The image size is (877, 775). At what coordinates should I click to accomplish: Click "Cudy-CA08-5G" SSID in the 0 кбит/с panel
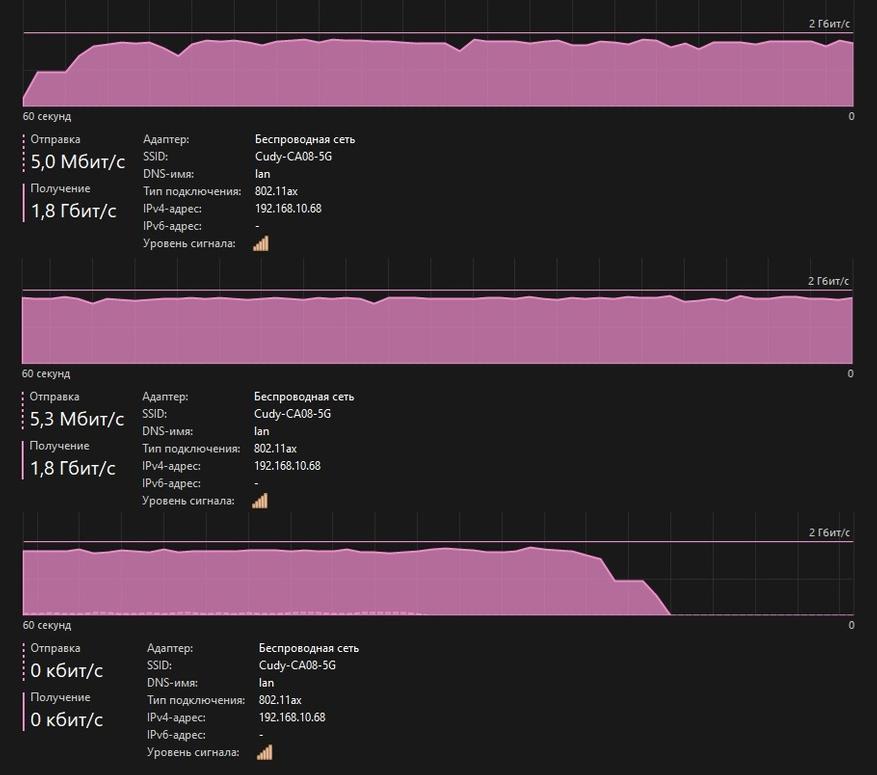coord(298,665)
